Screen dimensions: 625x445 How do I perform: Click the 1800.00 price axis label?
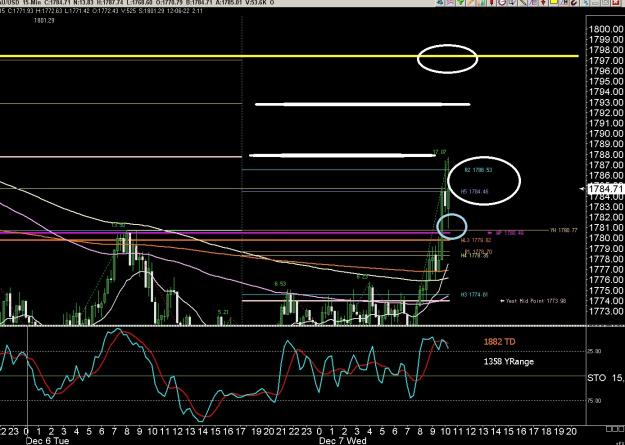tap(606, 29)
